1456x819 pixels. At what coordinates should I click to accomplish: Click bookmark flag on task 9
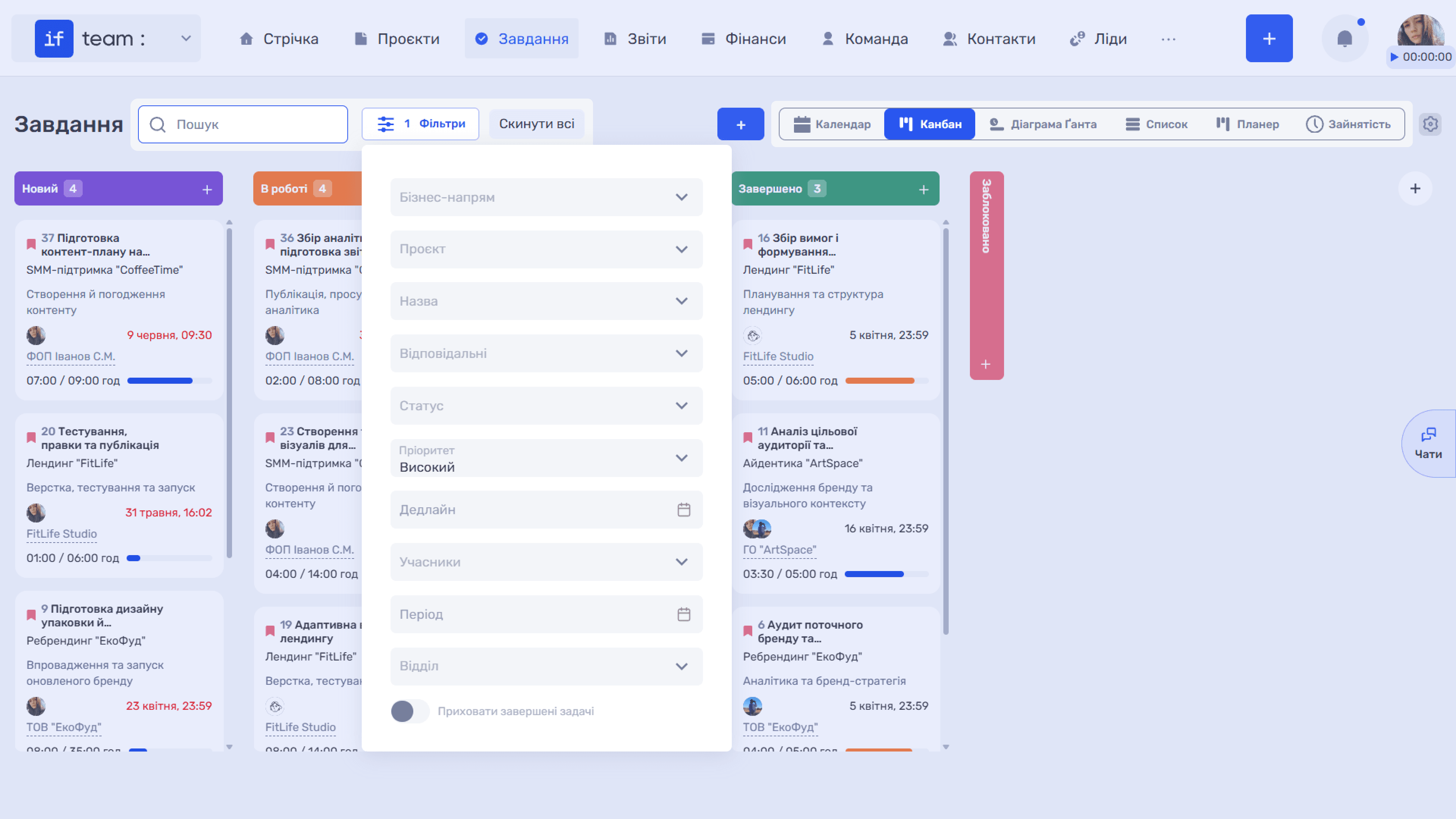(31, 615)
